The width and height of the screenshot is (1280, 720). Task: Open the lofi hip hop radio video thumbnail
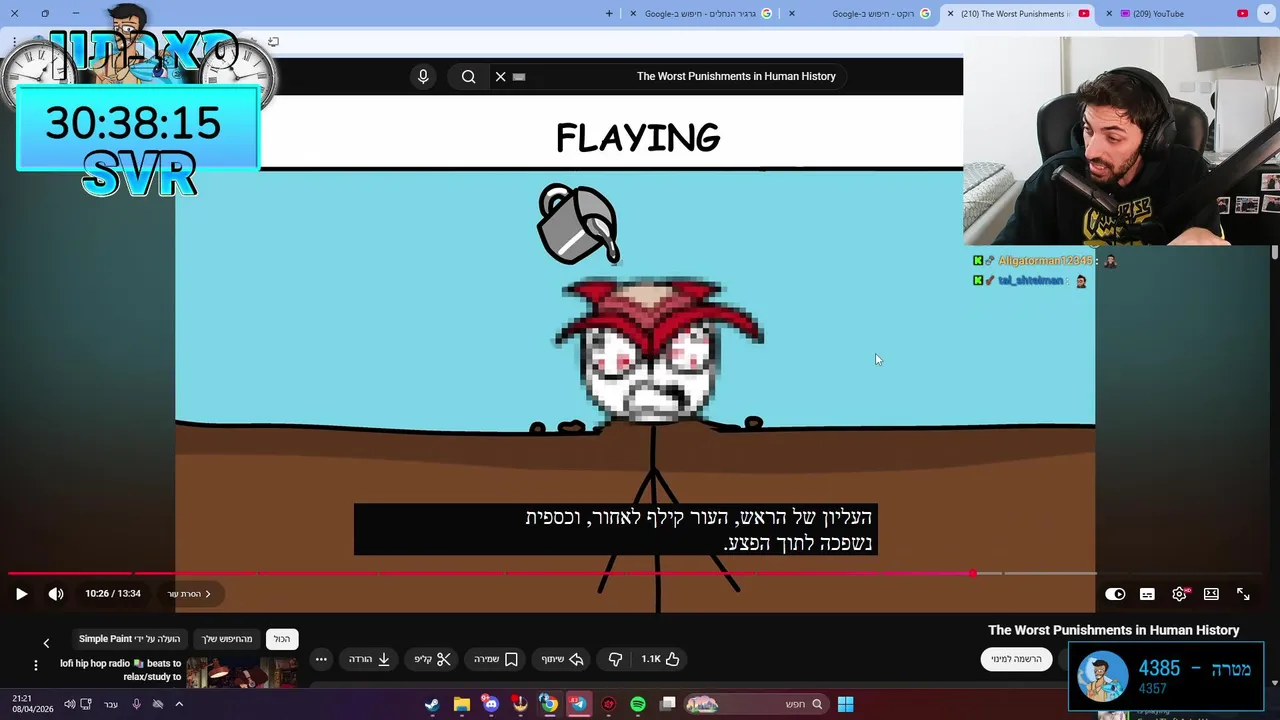[241, 672]
